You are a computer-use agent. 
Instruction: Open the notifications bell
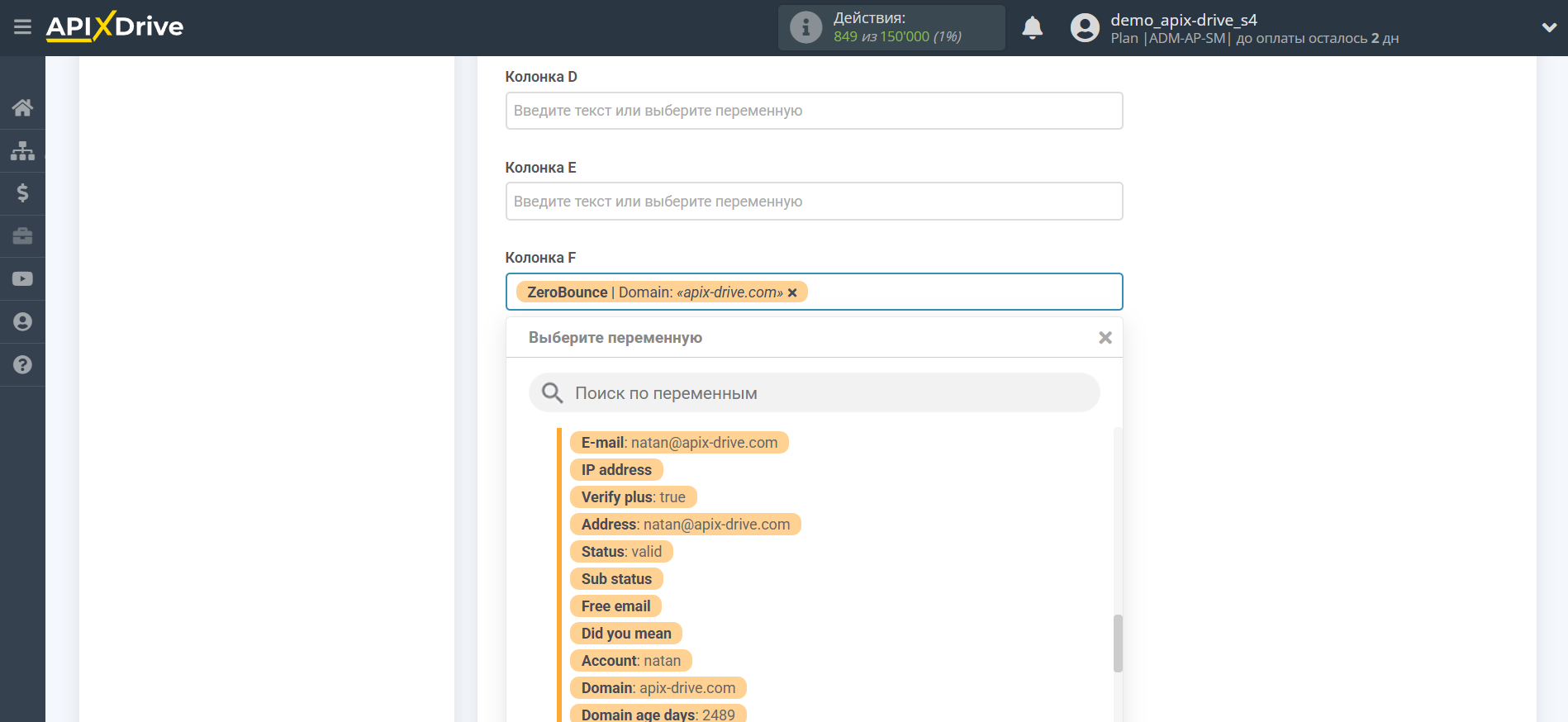(x=1032, y=28)
